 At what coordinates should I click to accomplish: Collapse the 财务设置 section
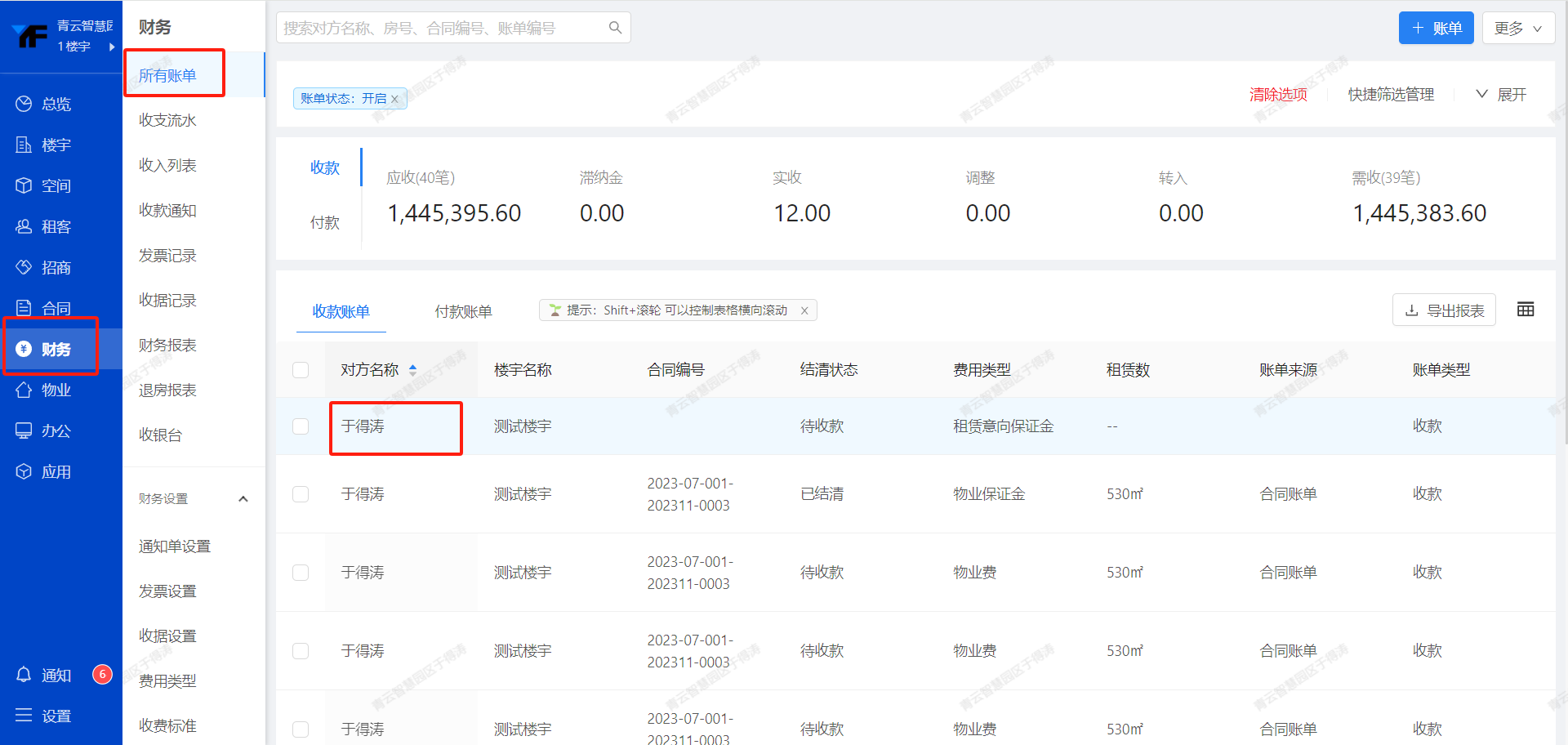tap(243, 499)
